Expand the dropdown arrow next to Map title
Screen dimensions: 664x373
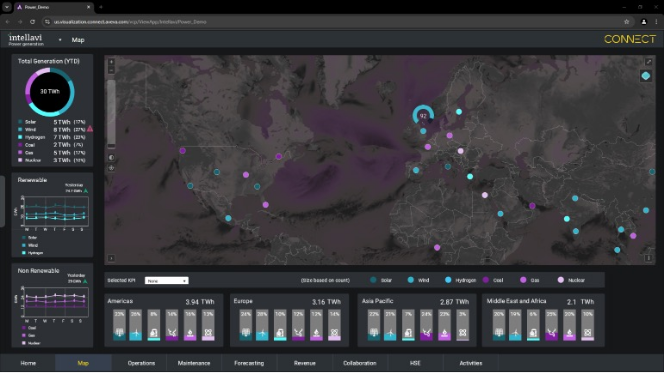pos(60,40)
